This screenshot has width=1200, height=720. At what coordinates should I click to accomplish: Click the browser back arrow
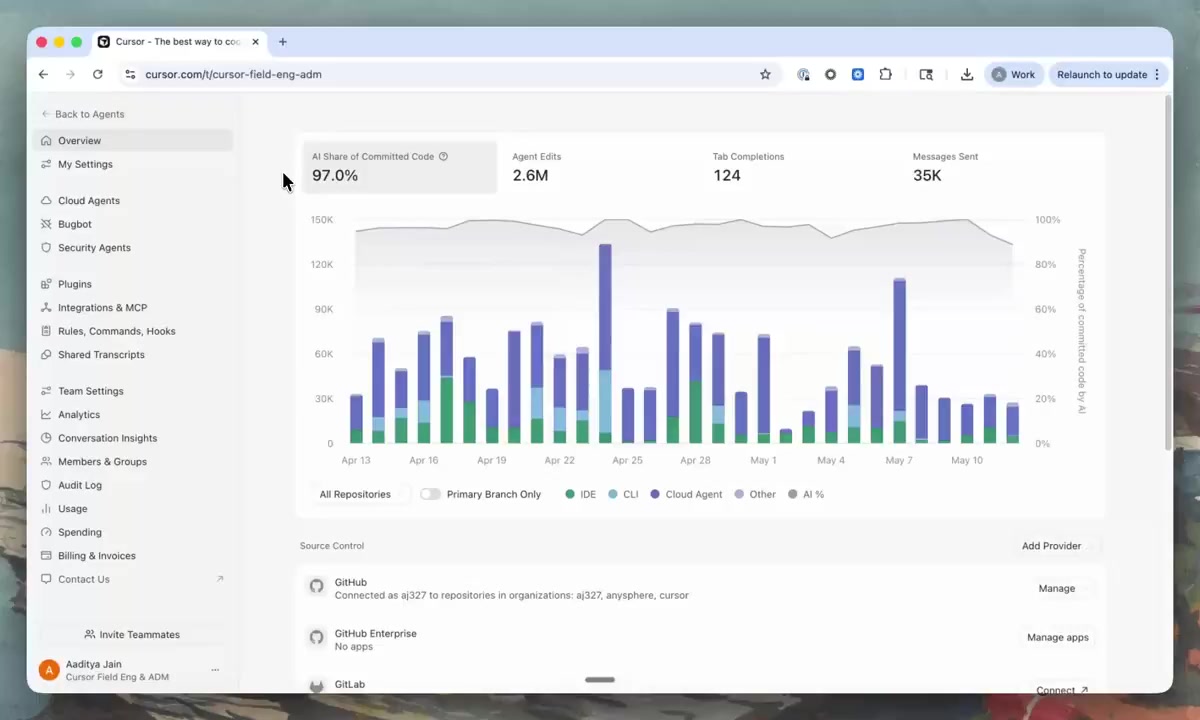coord(43,74)
